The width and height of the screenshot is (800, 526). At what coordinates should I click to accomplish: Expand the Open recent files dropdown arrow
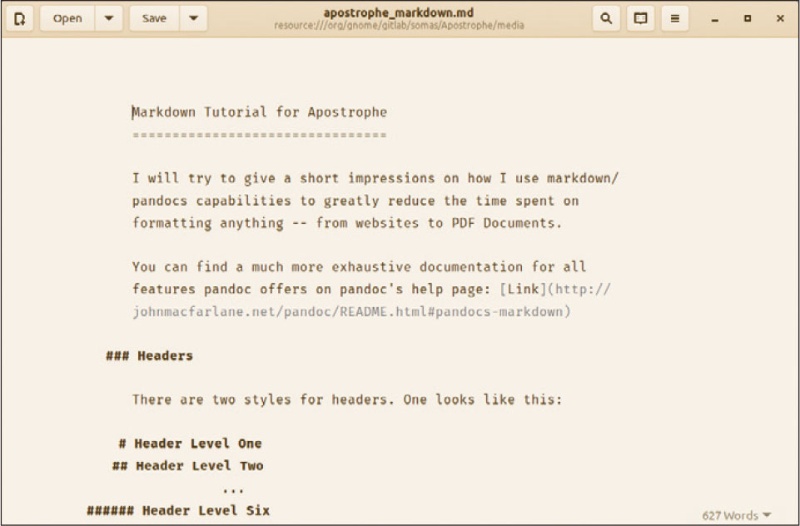109,19
